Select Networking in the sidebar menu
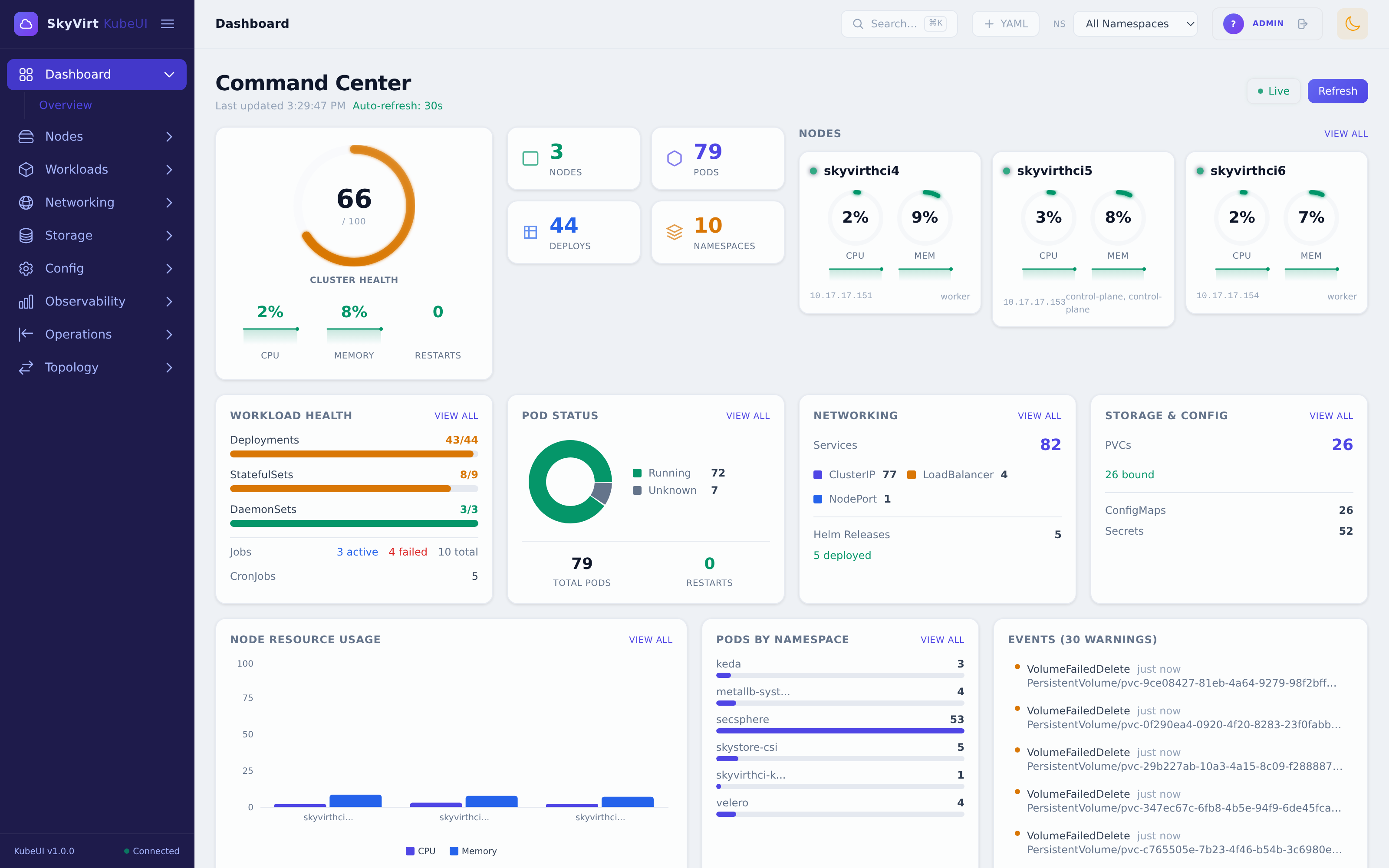1389x868 pixels. 96,203
